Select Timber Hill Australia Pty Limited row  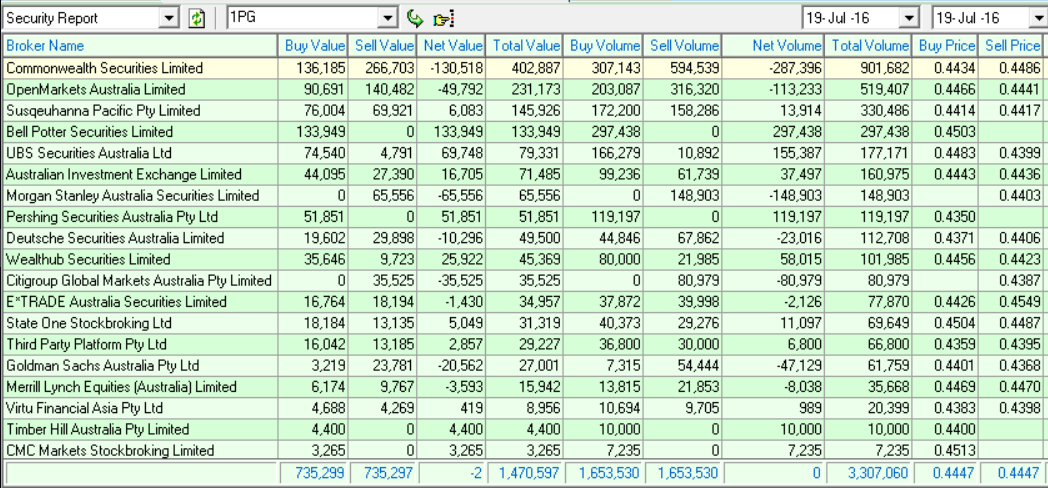(x=524, y=430)
